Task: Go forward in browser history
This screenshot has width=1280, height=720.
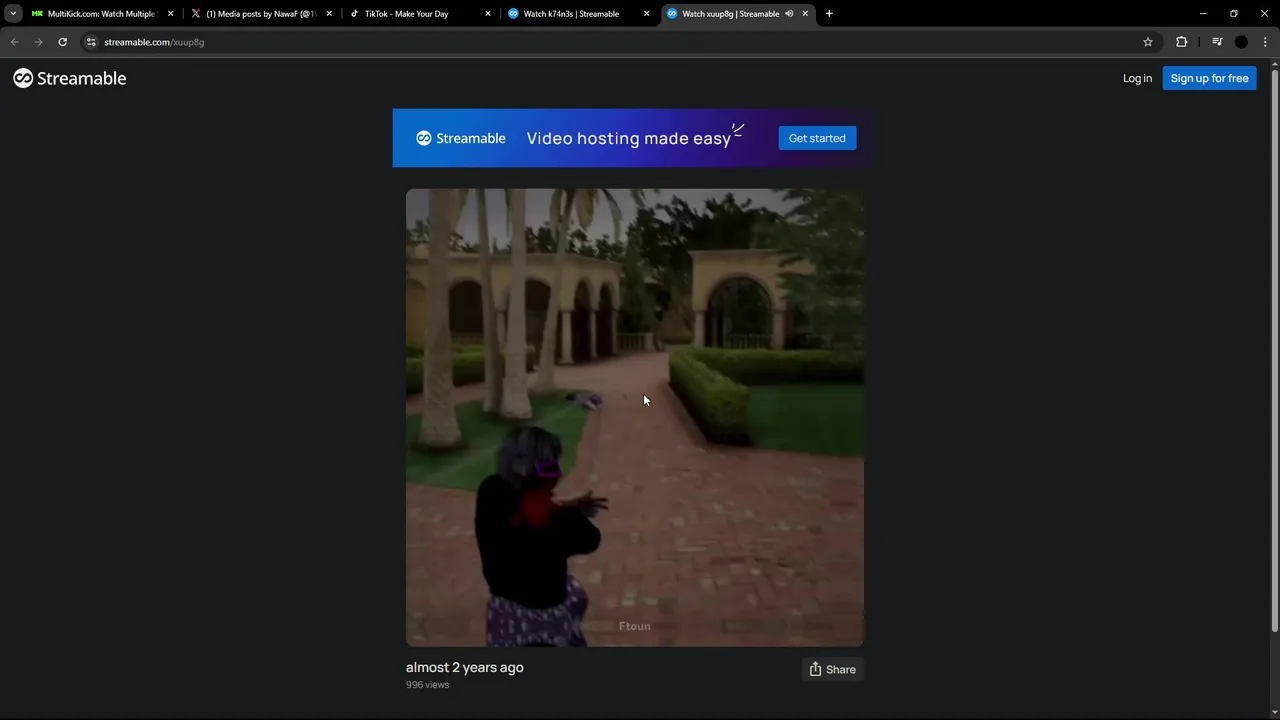Action: click(x=39, y=42)
